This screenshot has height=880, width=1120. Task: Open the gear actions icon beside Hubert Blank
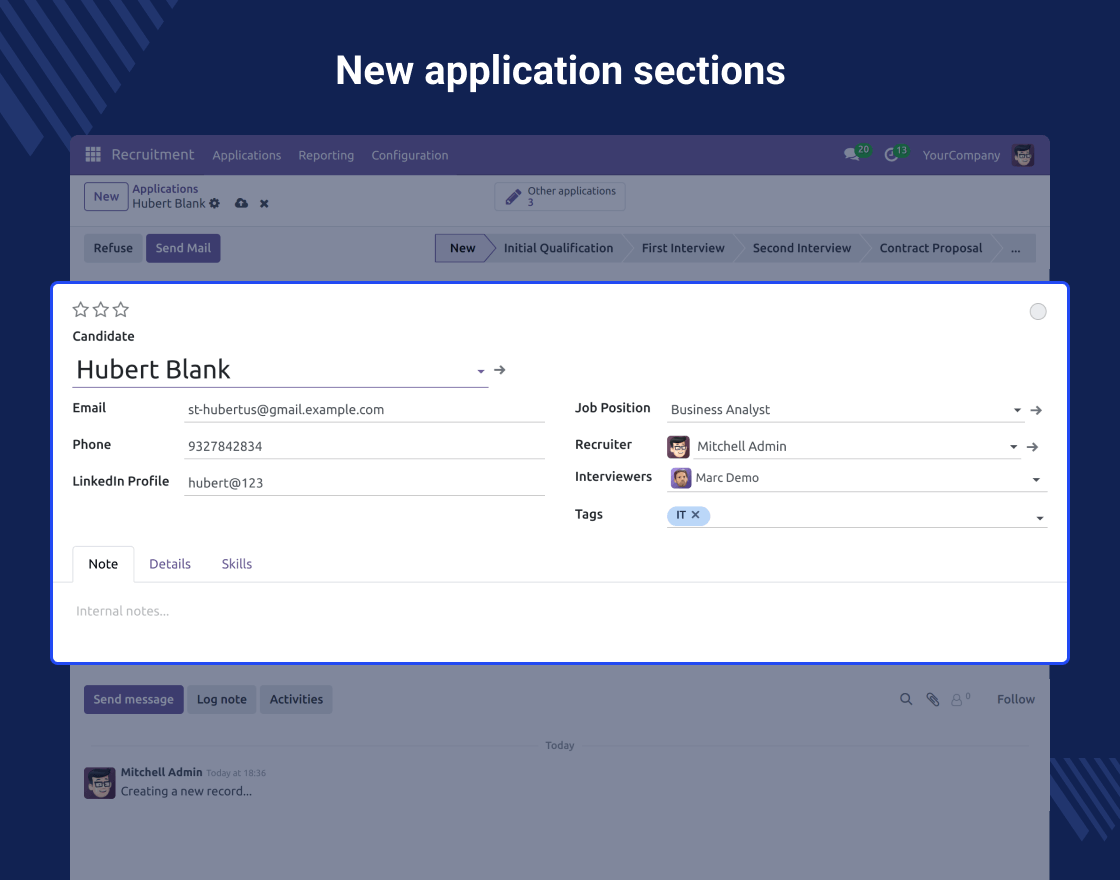[x=214, y=204]
